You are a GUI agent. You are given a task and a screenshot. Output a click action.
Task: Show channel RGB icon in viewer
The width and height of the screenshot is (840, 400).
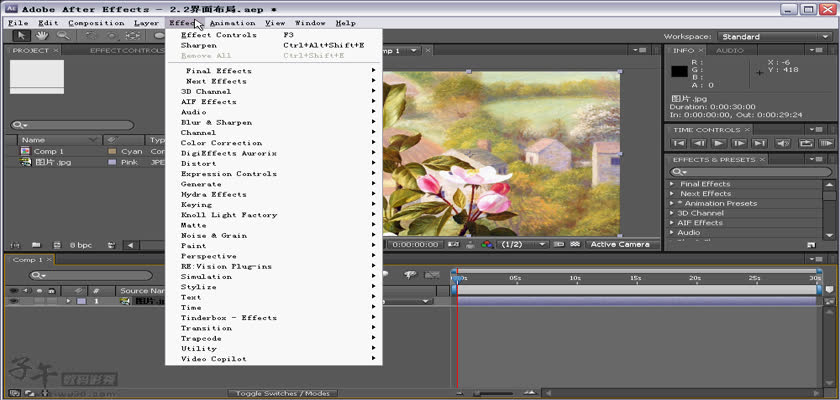click(486, 244)
